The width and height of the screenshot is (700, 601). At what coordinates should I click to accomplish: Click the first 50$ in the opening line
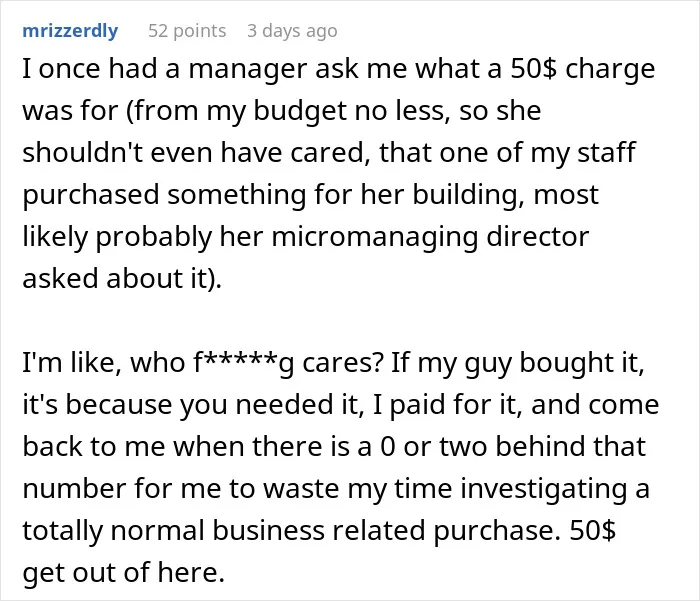click(x=533, y=69)
